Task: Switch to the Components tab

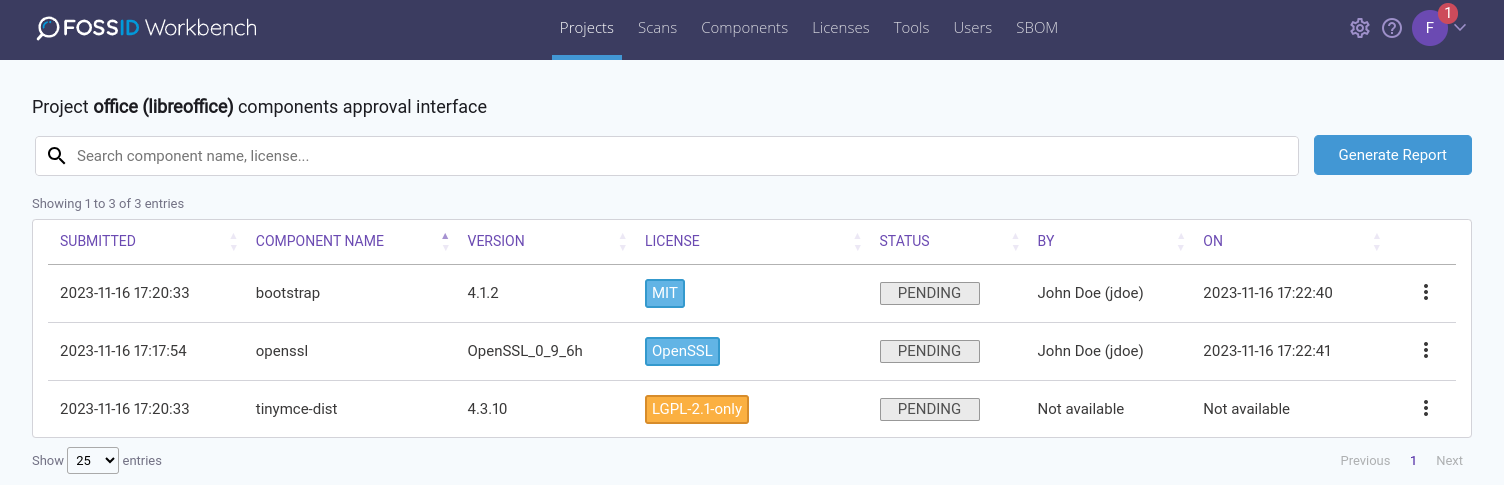Action: [744, 28]
